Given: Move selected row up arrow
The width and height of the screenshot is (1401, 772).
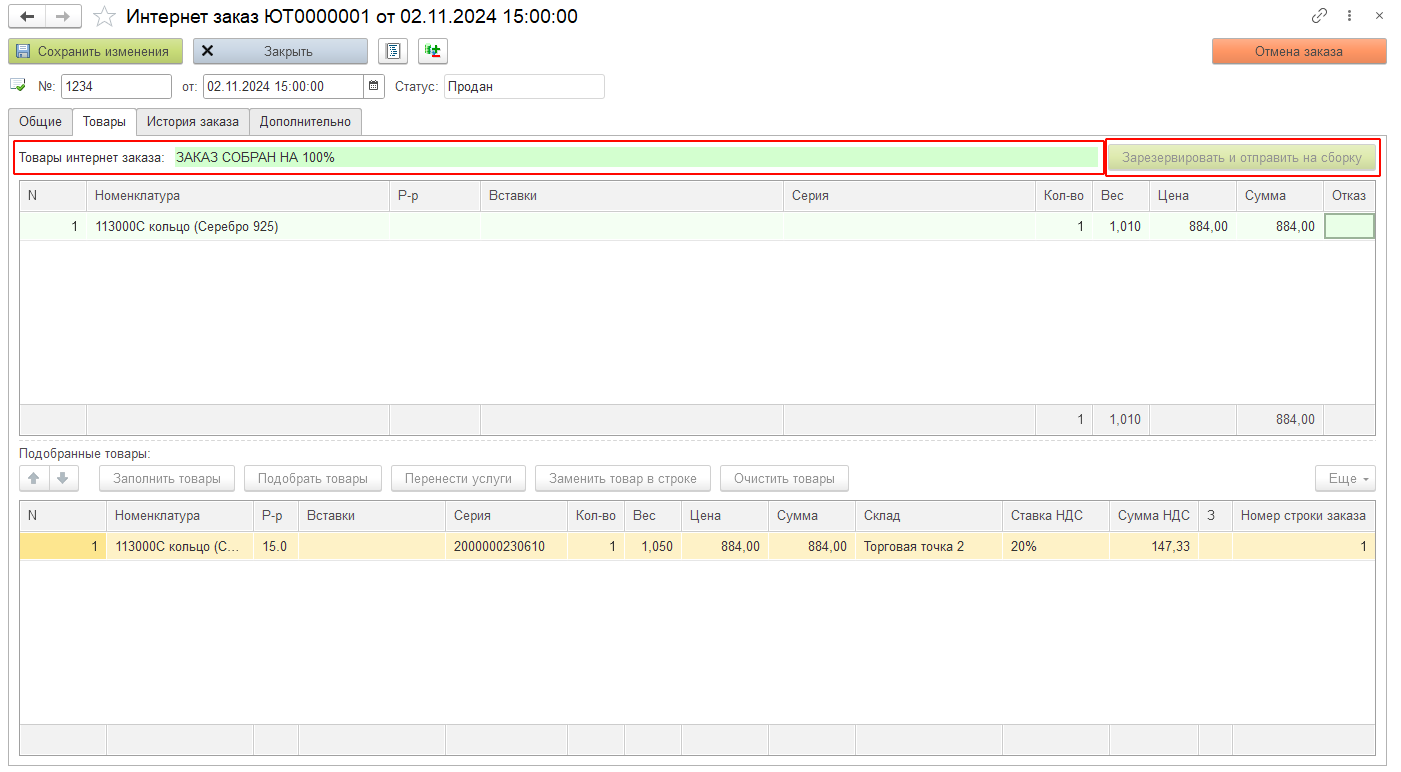Looking at the screenshot, I should point(35,478).
